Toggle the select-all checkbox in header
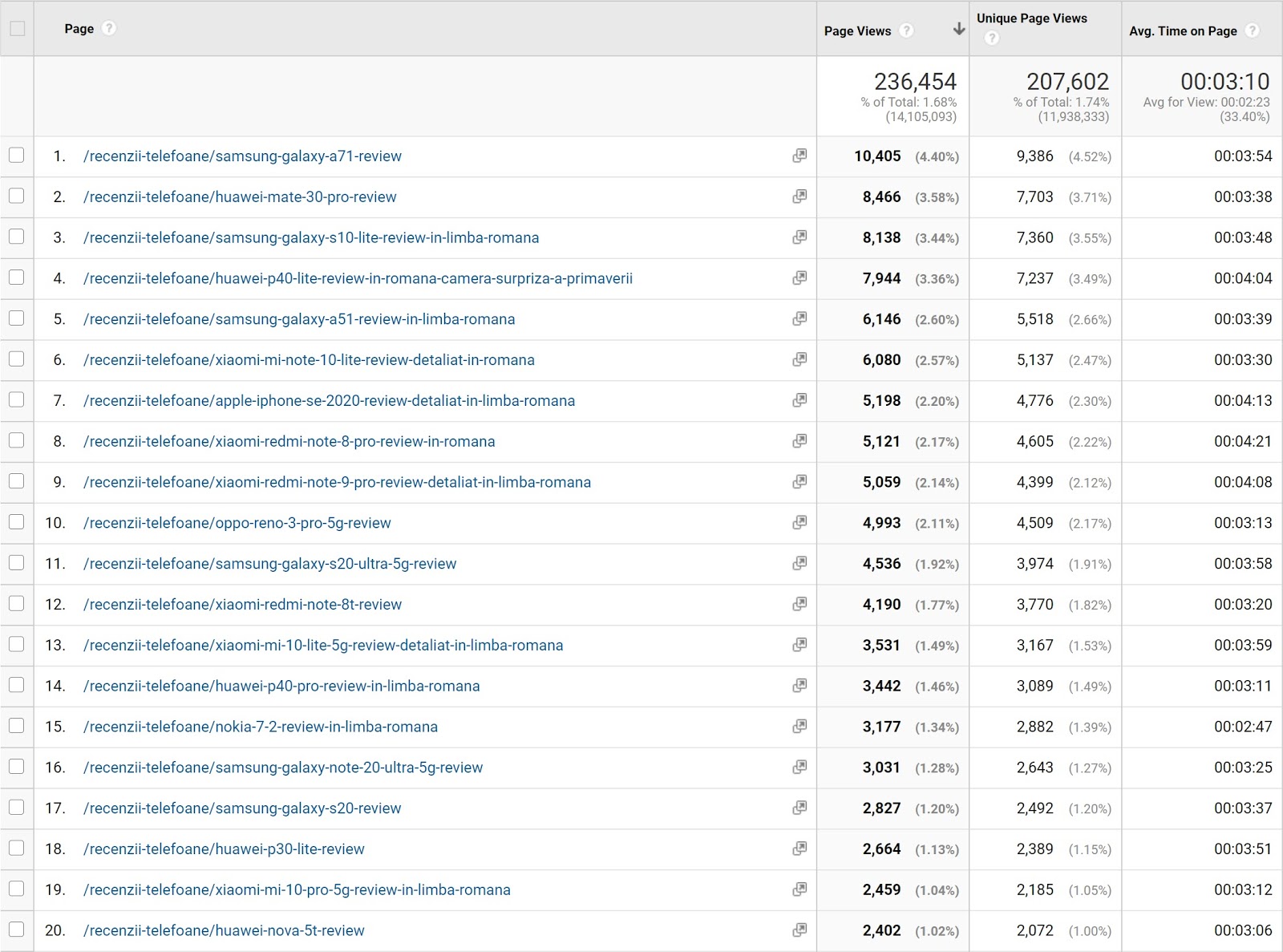1283x952 pixels. click(x=17, y=29)
